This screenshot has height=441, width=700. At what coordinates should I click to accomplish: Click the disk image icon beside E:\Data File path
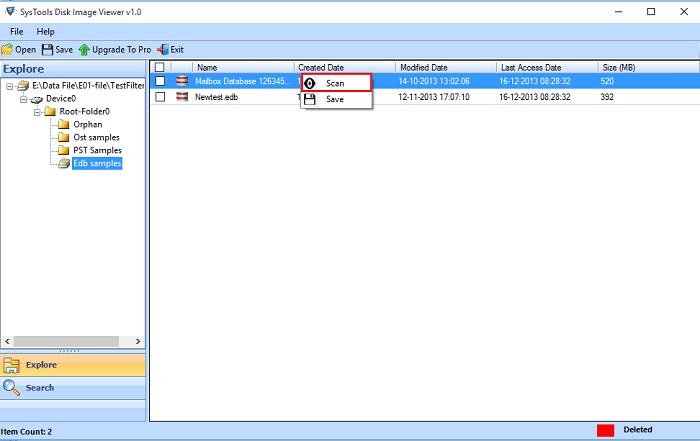pyautogui.click(x=23, y=85)
